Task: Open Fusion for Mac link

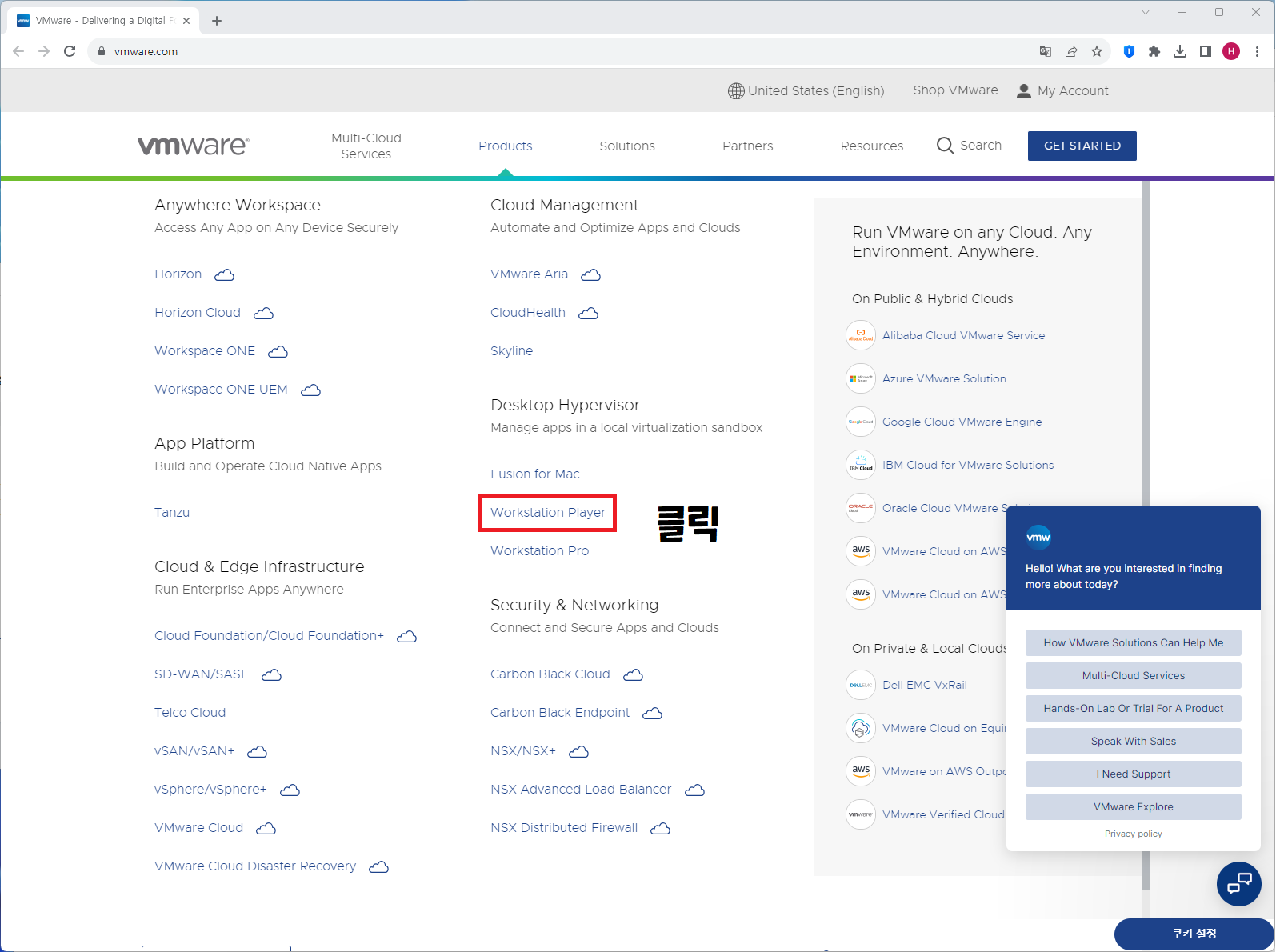Action: 535,474
